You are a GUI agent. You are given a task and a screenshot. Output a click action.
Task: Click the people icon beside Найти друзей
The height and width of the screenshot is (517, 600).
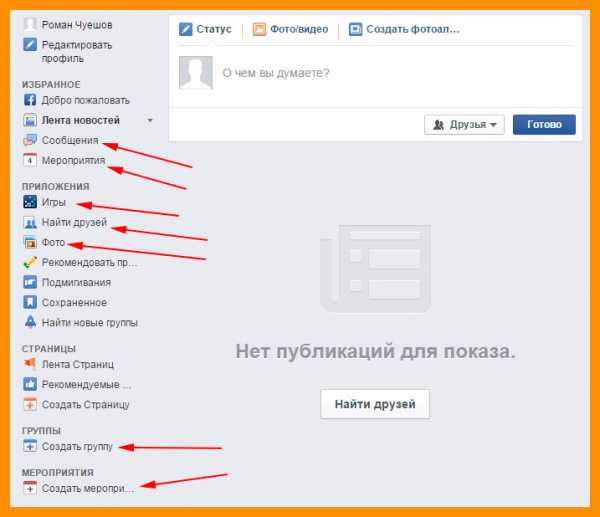[30, 222]
